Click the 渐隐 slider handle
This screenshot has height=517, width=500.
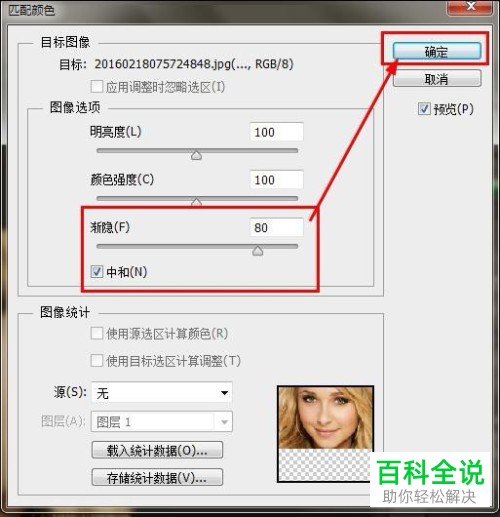[258, 251]
